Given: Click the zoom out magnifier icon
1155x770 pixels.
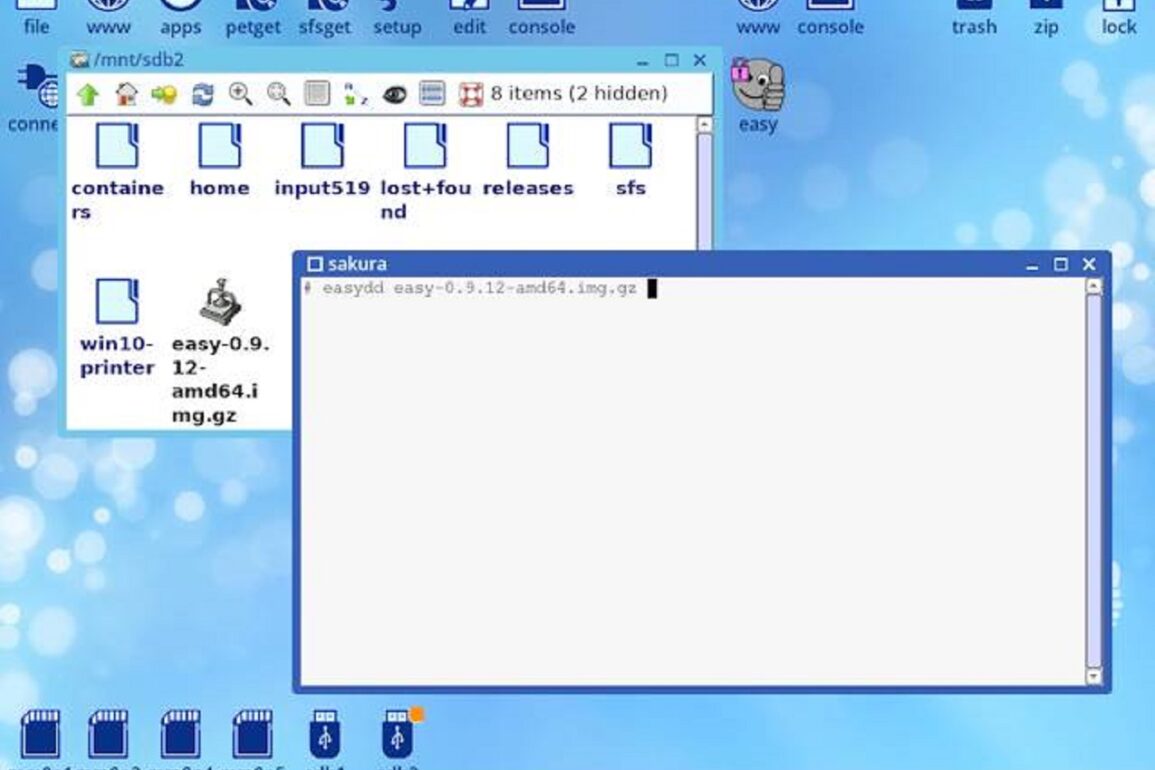Looking at the screenshot, I should [278, 94].
